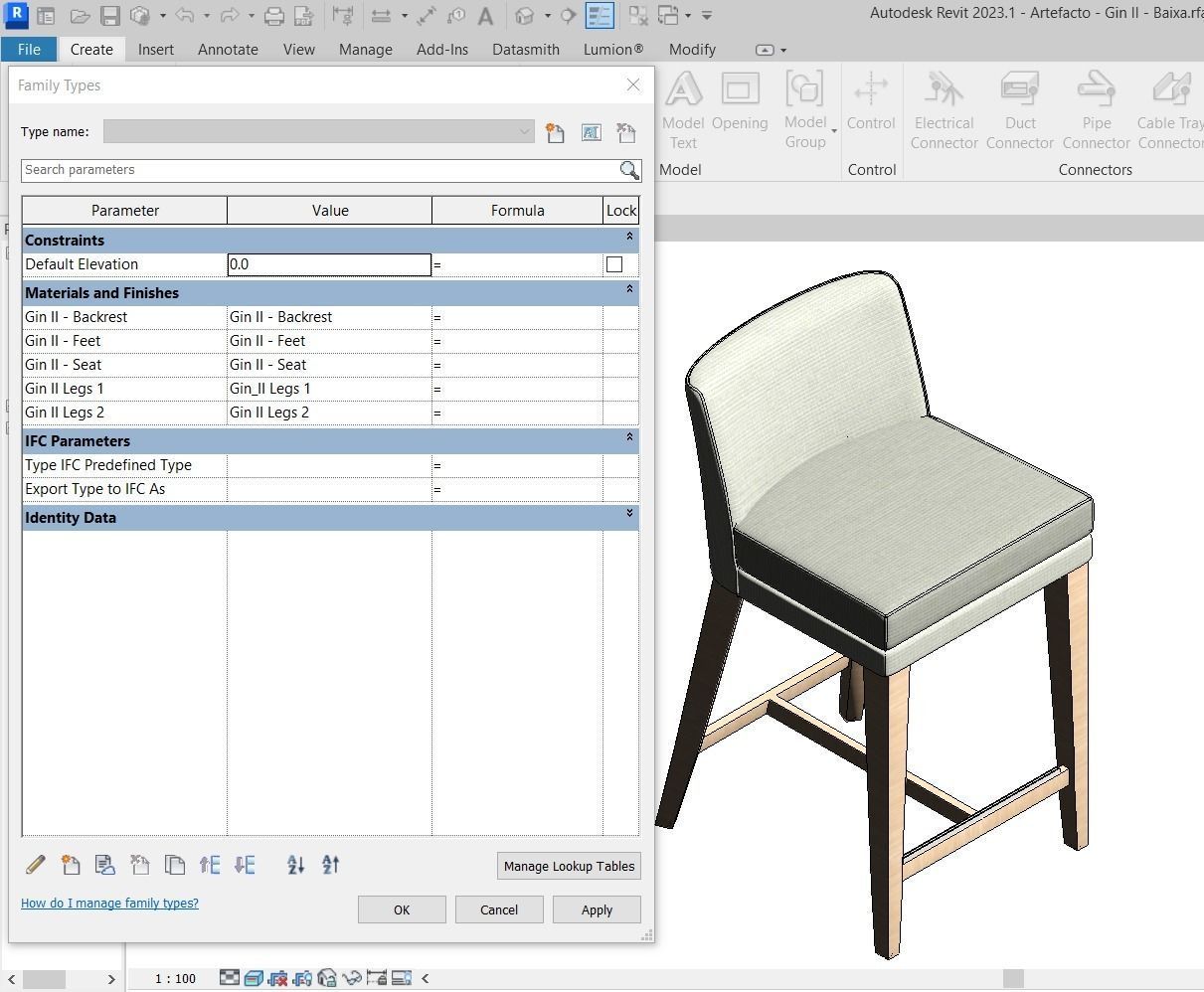1204x992 pixels.
Task: Click the Open folder icon in quick access toolbar
Action: coord(80,16)
